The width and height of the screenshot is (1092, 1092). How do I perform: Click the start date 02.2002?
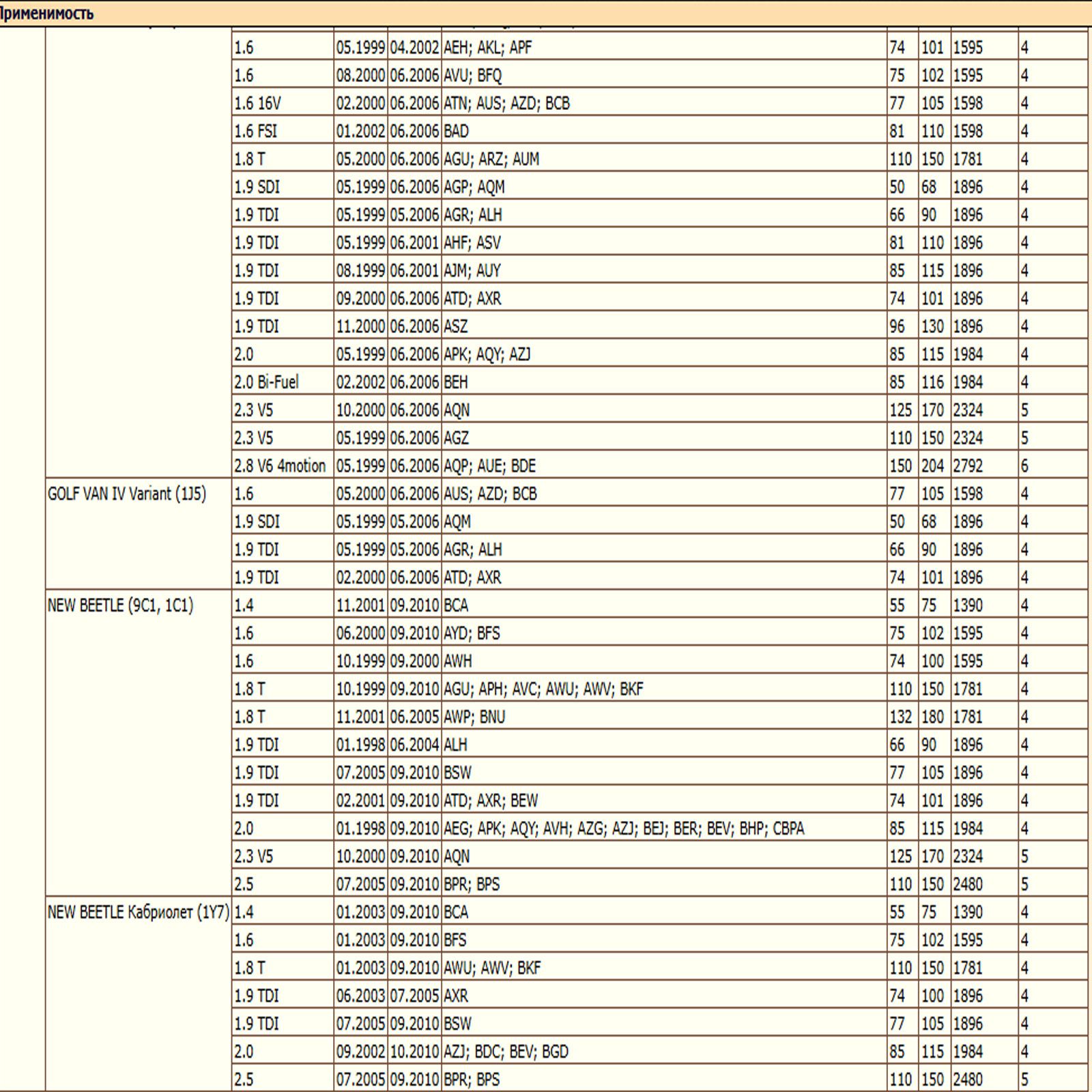(x=360, y=382)
